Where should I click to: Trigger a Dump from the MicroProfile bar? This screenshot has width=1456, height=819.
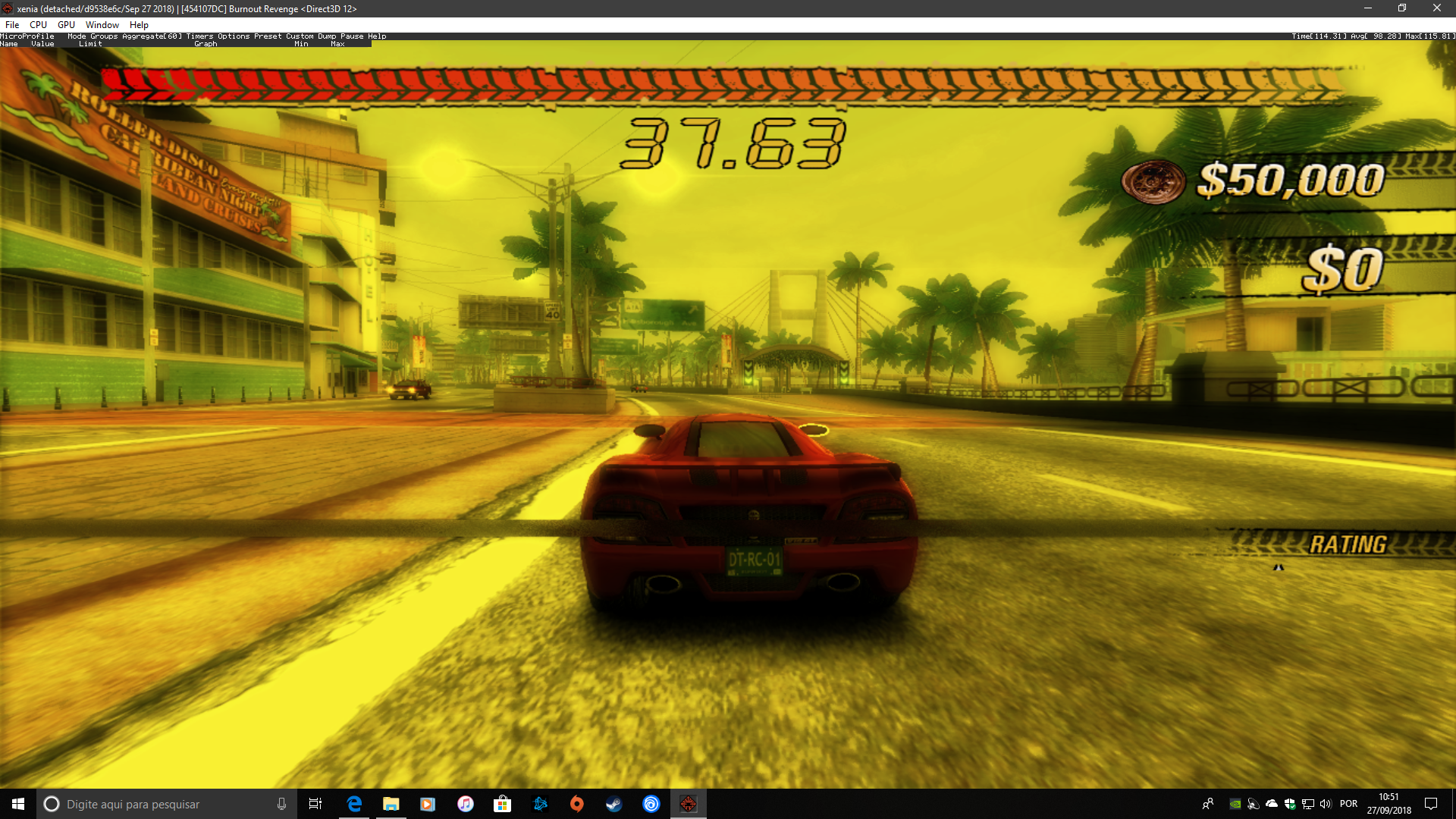pos(329,36)
